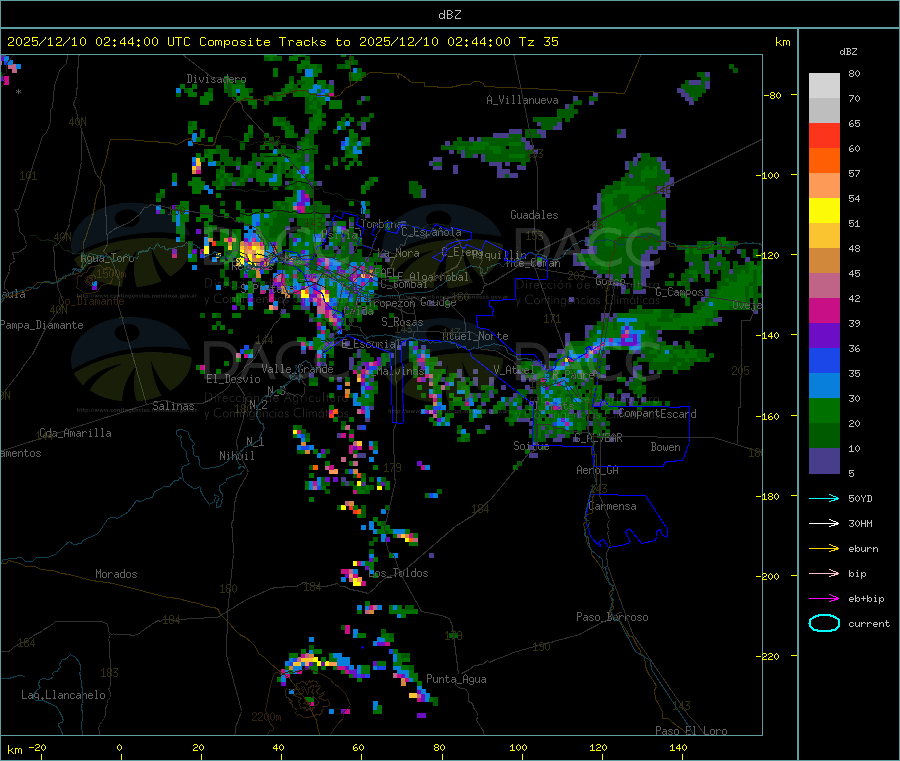Screen dimensions: 900x761
Task: Select the 'Pampa_Diamante' place label
Action: [42, 325]
